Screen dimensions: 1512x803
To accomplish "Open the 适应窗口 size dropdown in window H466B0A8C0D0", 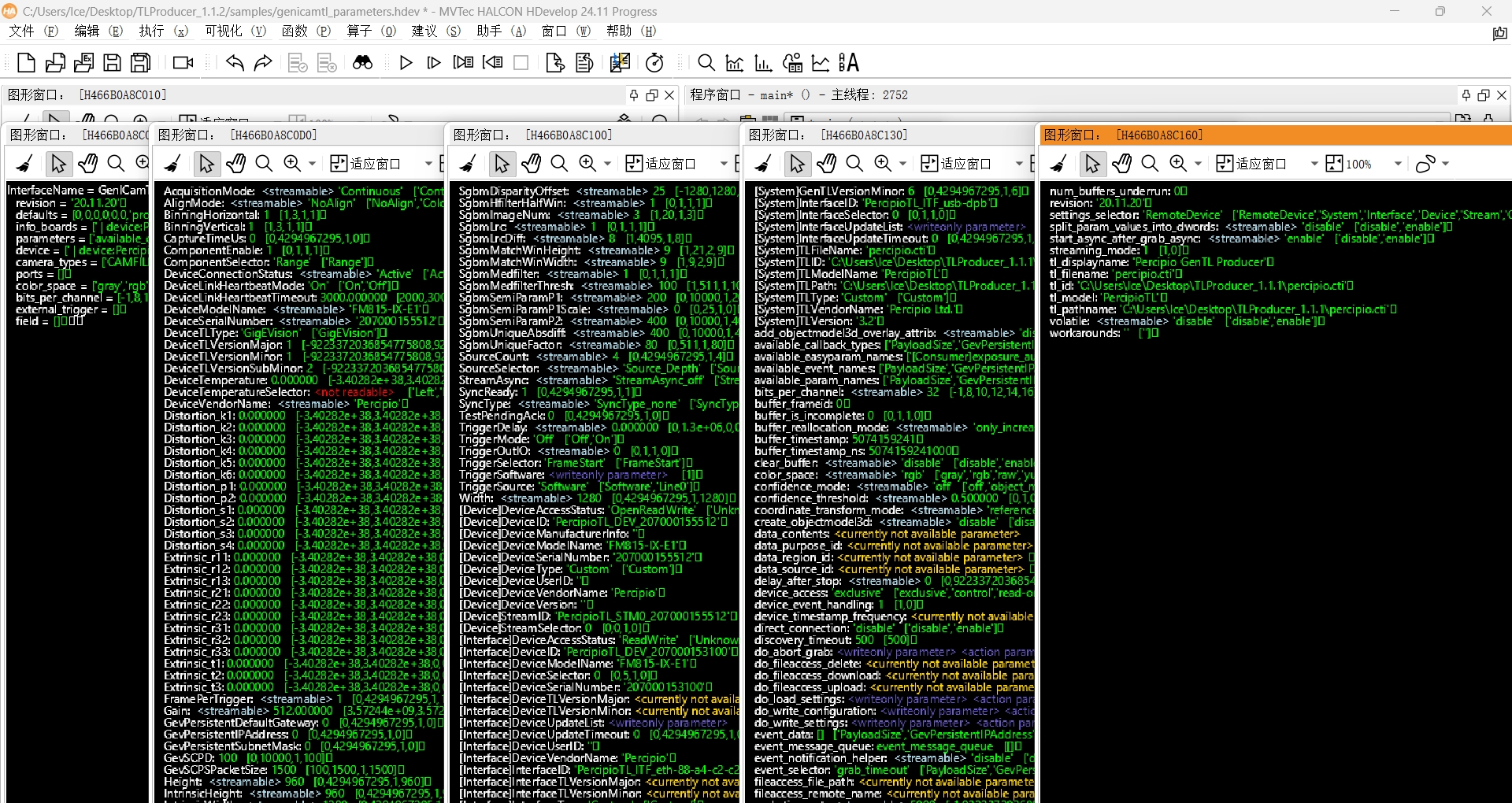I will pyautogui.click(x=428, y=164).
